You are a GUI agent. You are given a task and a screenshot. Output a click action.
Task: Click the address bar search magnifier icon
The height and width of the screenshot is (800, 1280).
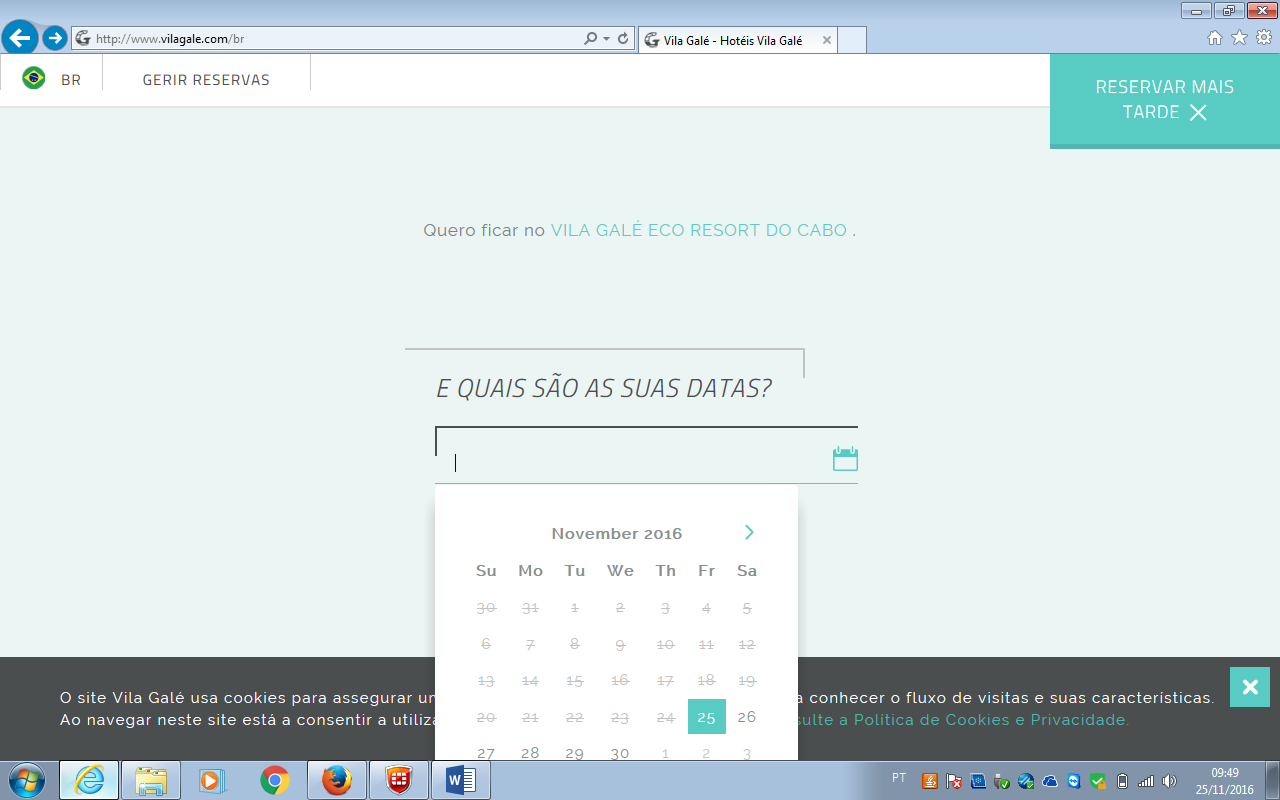click(590, 39)
